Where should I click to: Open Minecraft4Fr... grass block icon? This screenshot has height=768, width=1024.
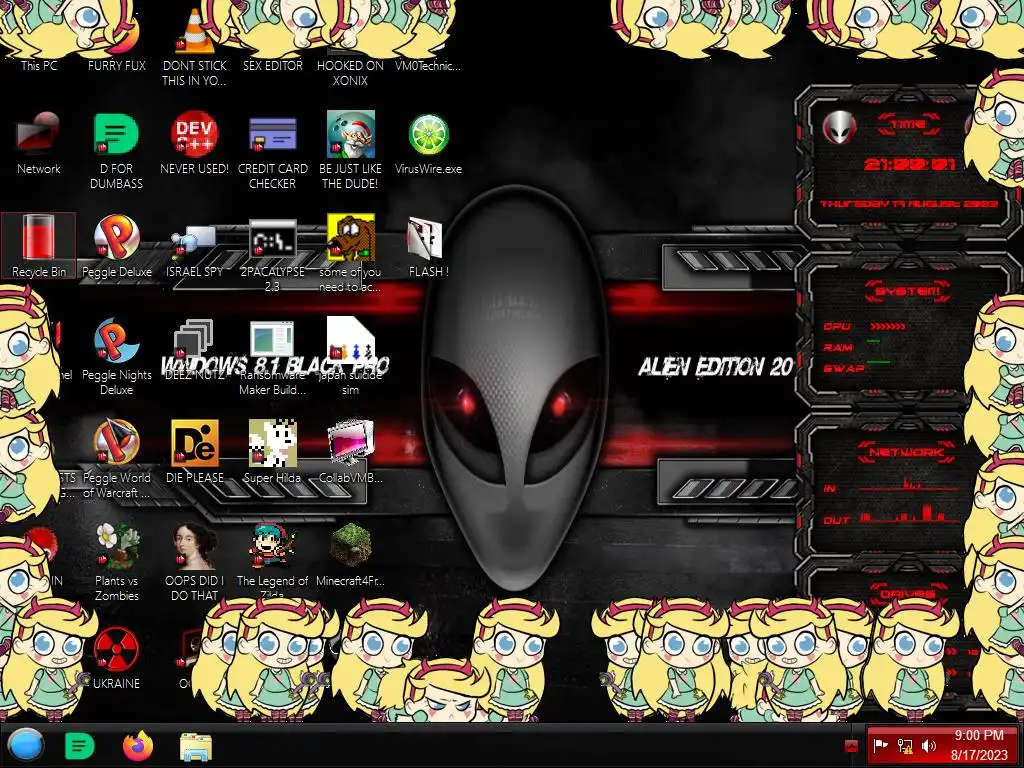coord(350,555)
